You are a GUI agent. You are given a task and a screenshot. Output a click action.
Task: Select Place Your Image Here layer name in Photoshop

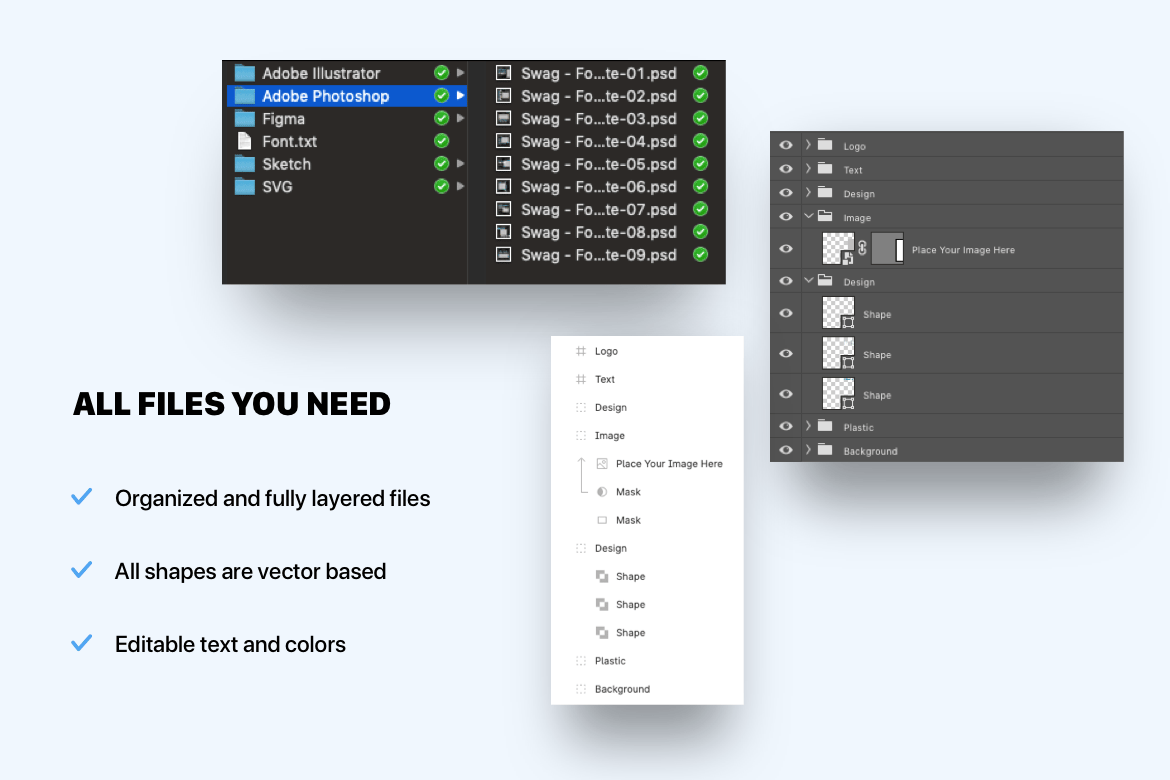tap(963, 250)
